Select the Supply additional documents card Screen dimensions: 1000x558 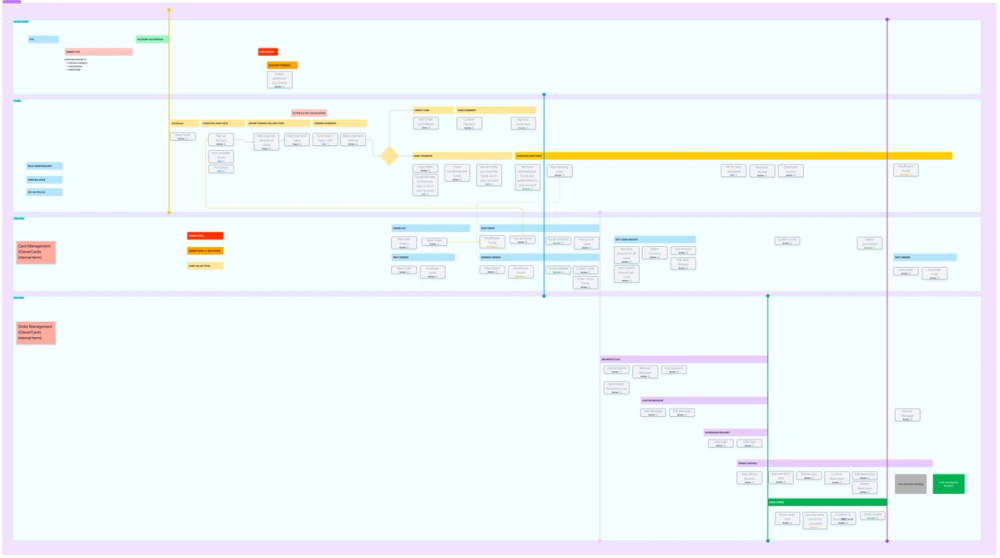[x=279, y=80]
